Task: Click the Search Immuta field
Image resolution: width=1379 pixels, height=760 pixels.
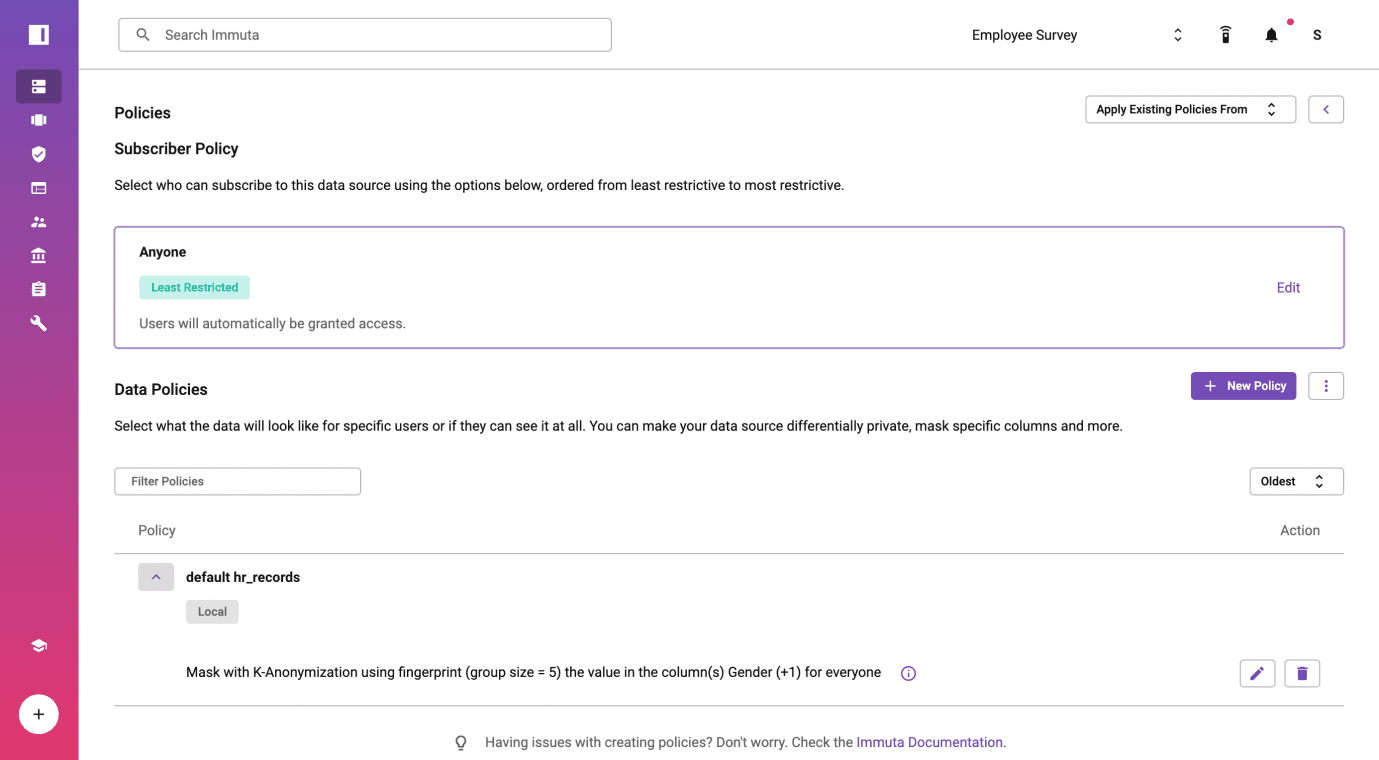Action: click(x=365, y=35)
